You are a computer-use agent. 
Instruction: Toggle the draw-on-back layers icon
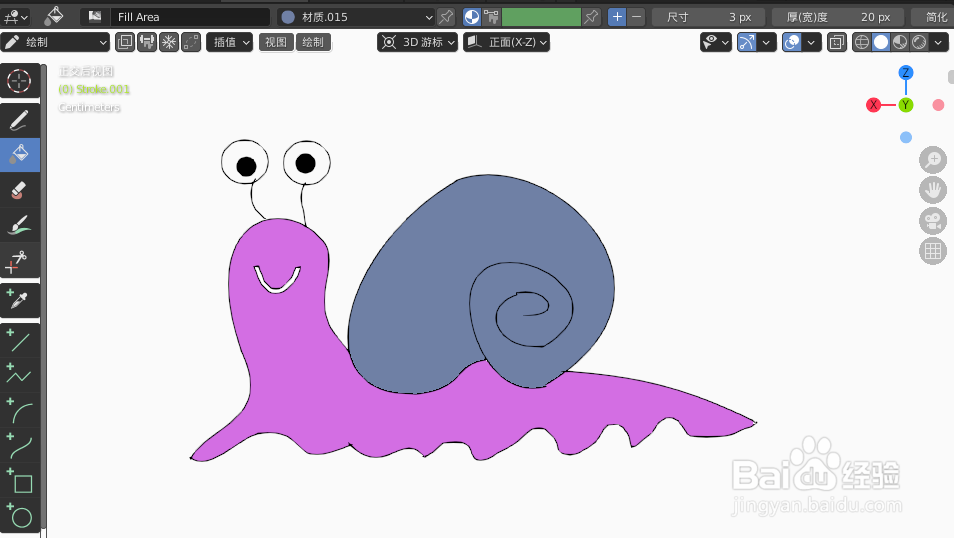coord(125,42)
